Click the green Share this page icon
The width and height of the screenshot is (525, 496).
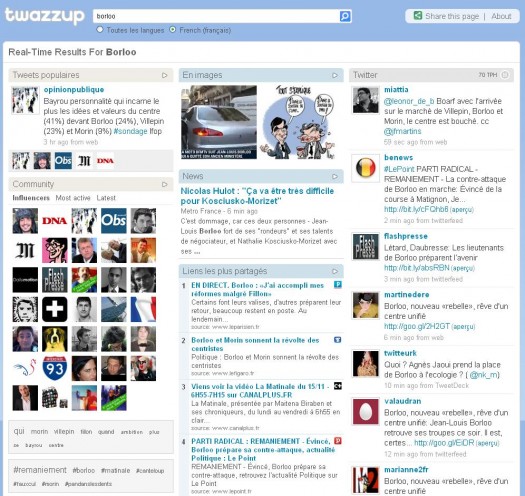point(418,15)
